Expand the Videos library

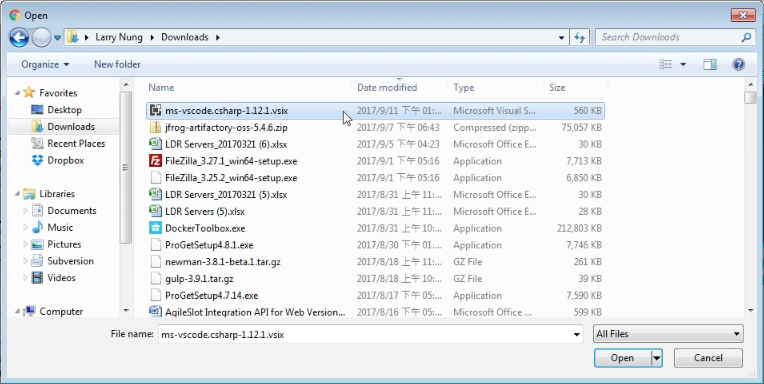click(25, 278)
